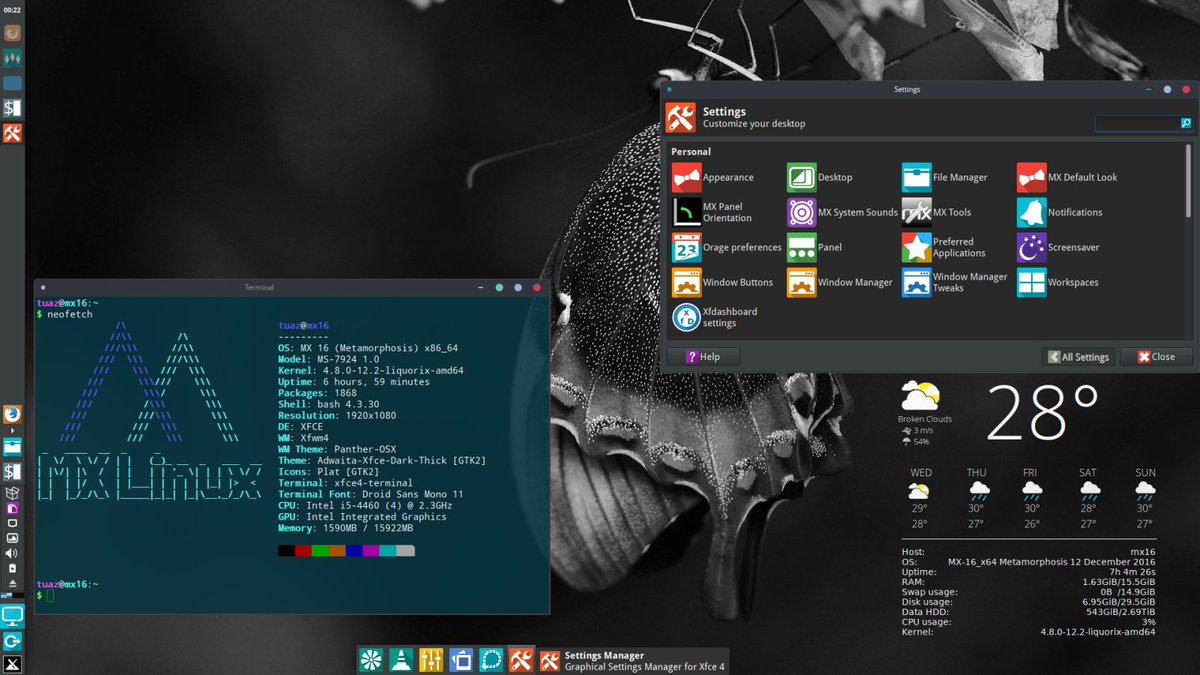
Task: Open Window Manager settings
Action: (x=840, y=282)
